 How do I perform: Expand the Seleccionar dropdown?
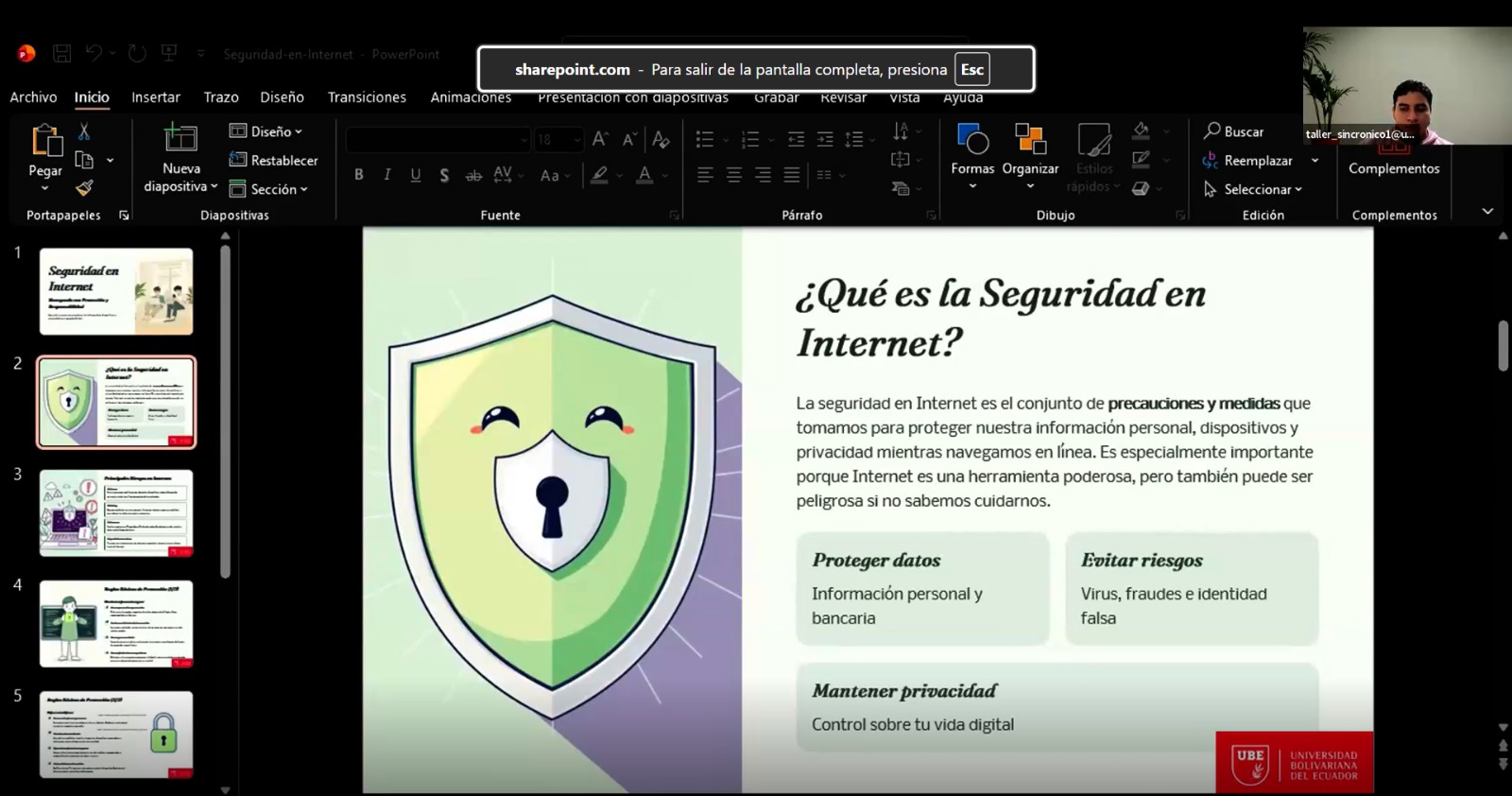(x=1254, y=189)
